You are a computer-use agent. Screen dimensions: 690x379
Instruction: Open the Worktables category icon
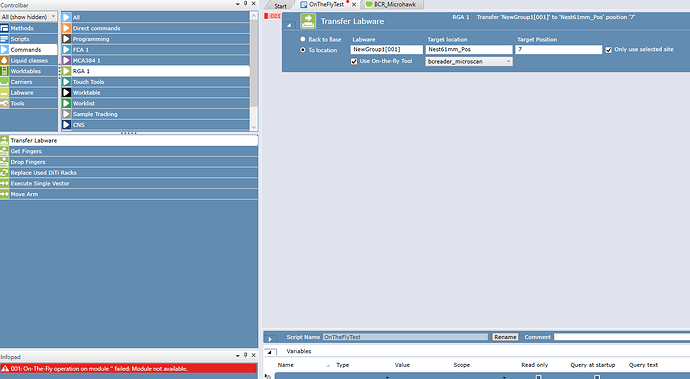pos(4,71)
